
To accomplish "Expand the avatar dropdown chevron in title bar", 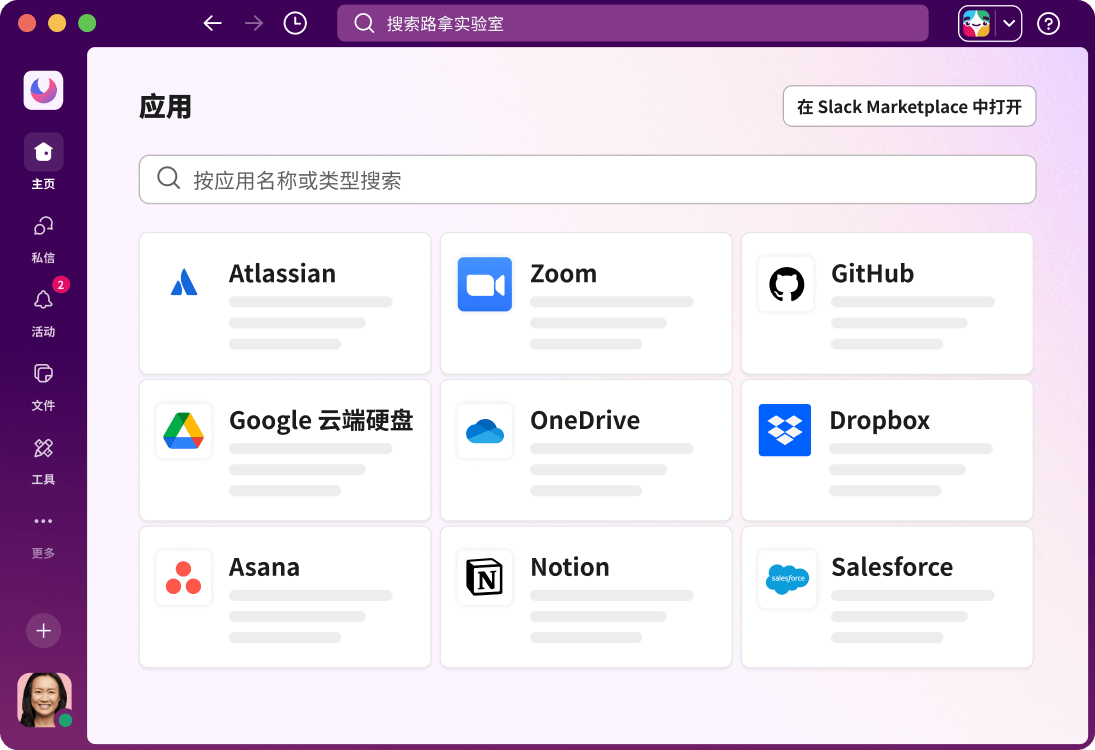I will pyautogui.click(x=1009, y=23).
